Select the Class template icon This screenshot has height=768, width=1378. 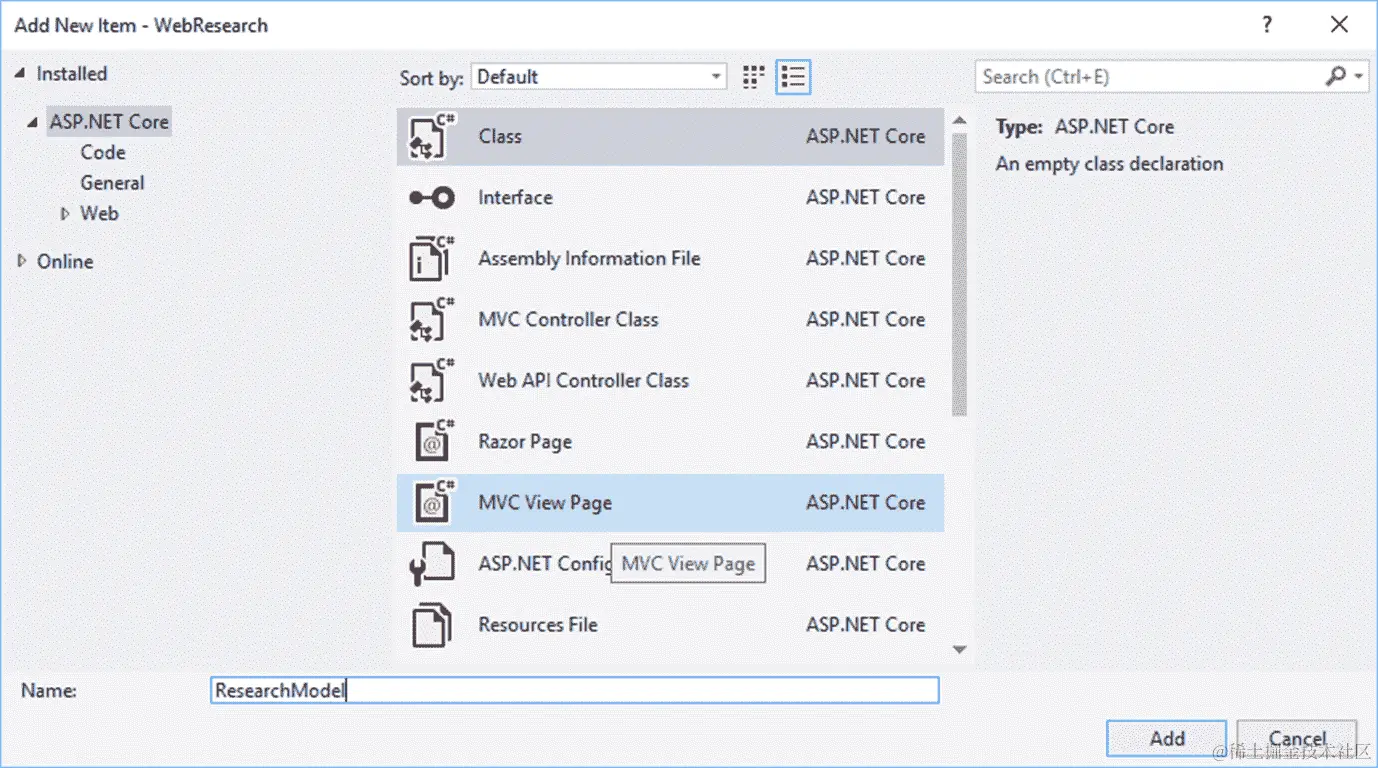[433, 137]
